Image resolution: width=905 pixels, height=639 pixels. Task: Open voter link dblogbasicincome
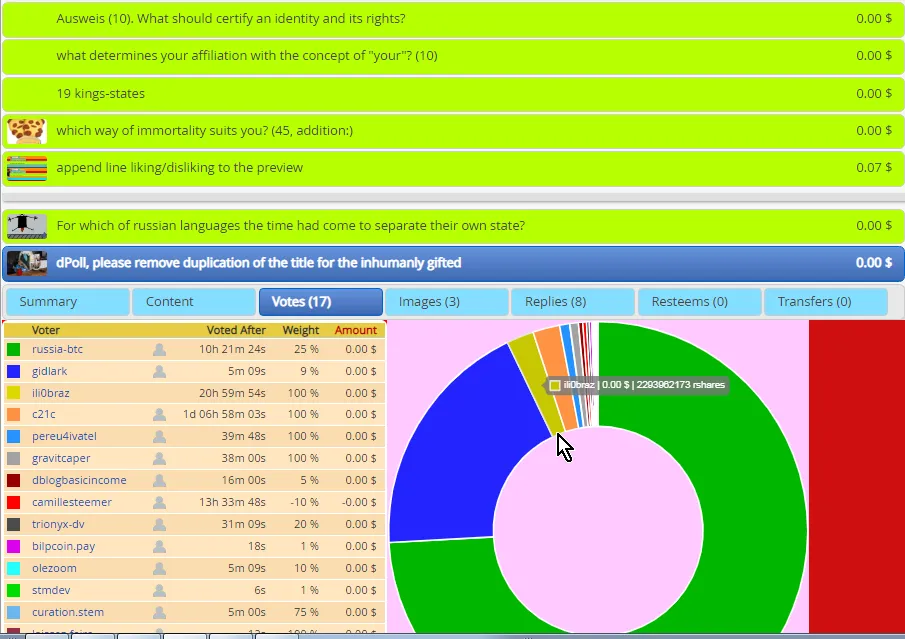pos(79,480)
